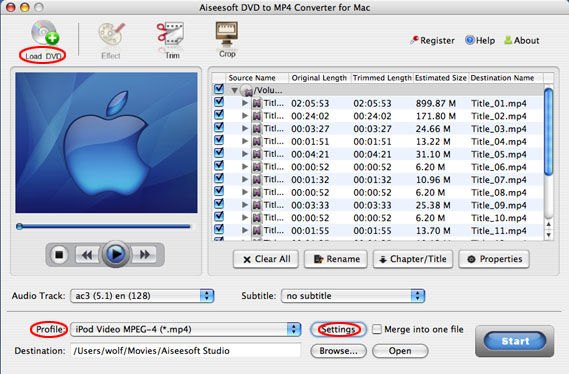Open the Crop tool
The width and height of the screenshot is (569, 374).
click(x=227, y=40)
